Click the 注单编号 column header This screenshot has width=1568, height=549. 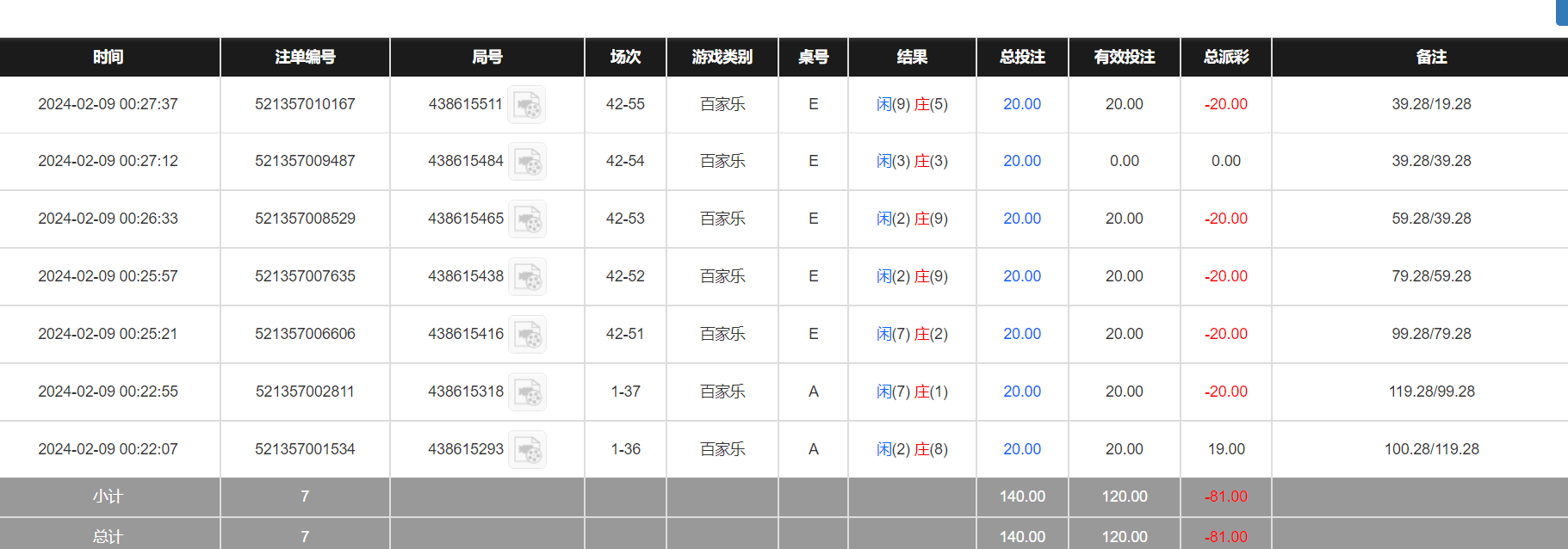305,57
